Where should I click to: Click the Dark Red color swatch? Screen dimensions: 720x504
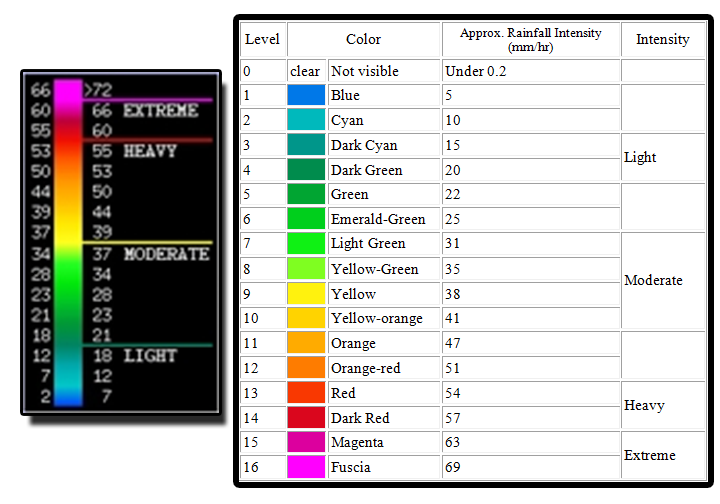[x=306, y=418]
